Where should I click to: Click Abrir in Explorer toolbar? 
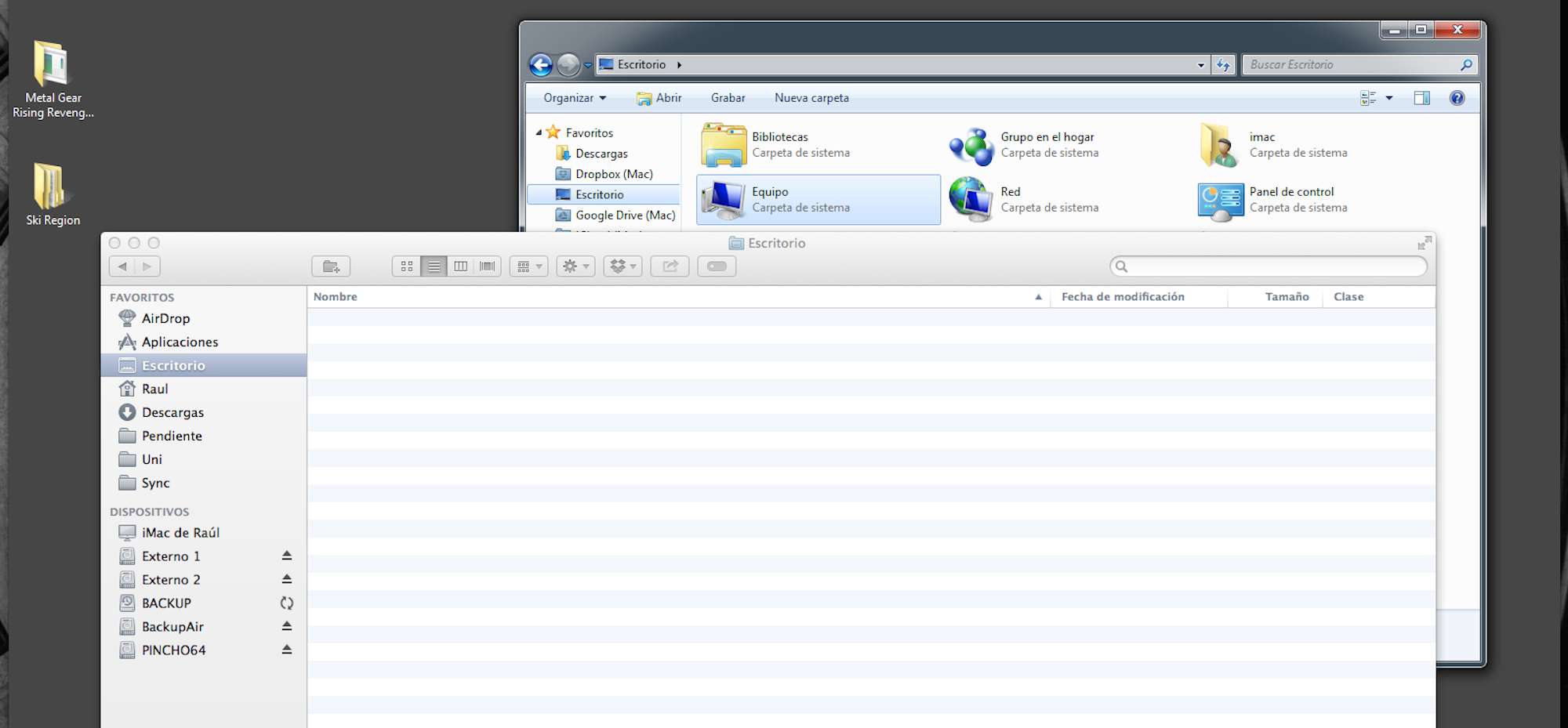point(659,98)
